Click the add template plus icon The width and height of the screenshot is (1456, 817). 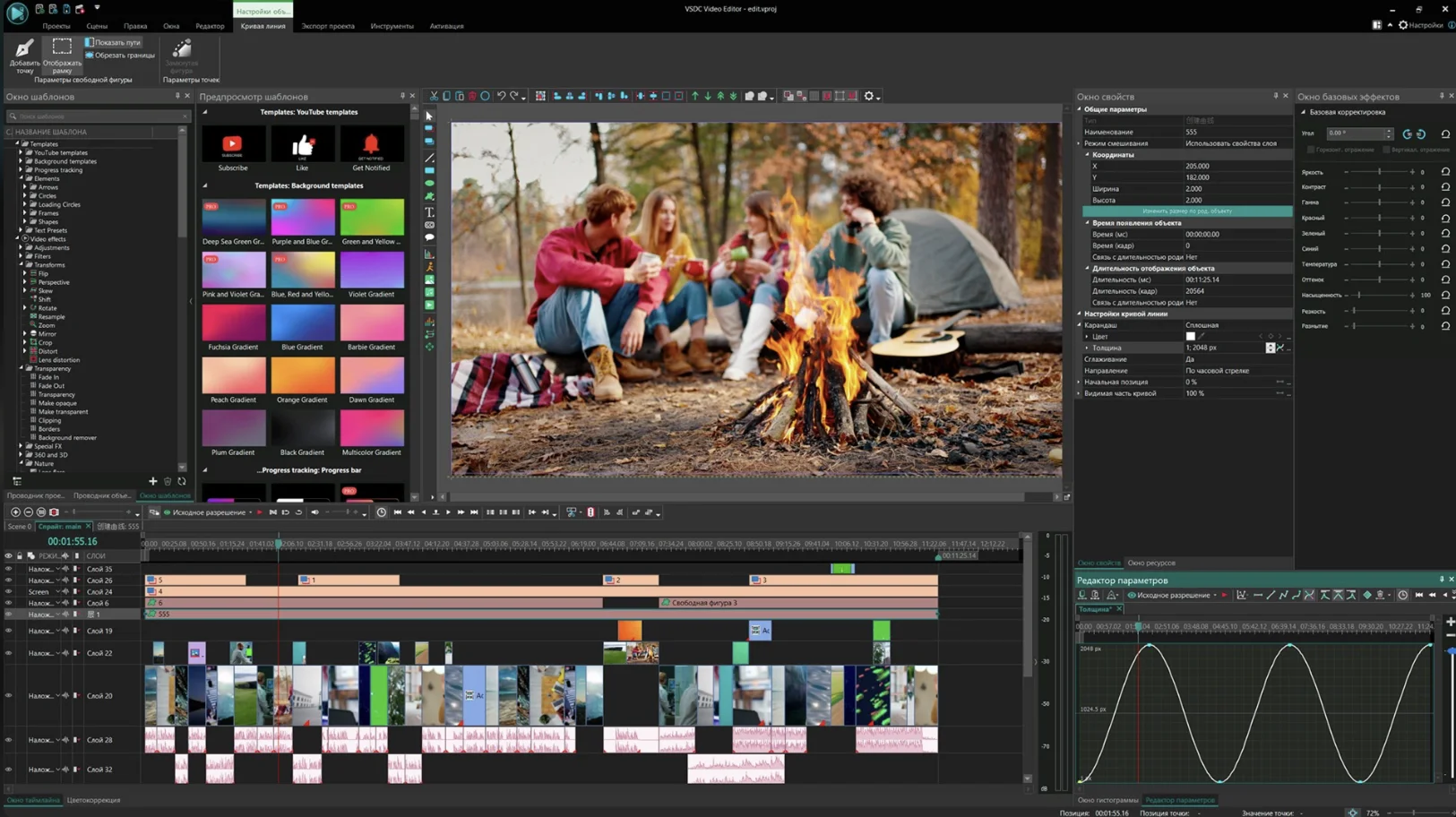(153, 482)
